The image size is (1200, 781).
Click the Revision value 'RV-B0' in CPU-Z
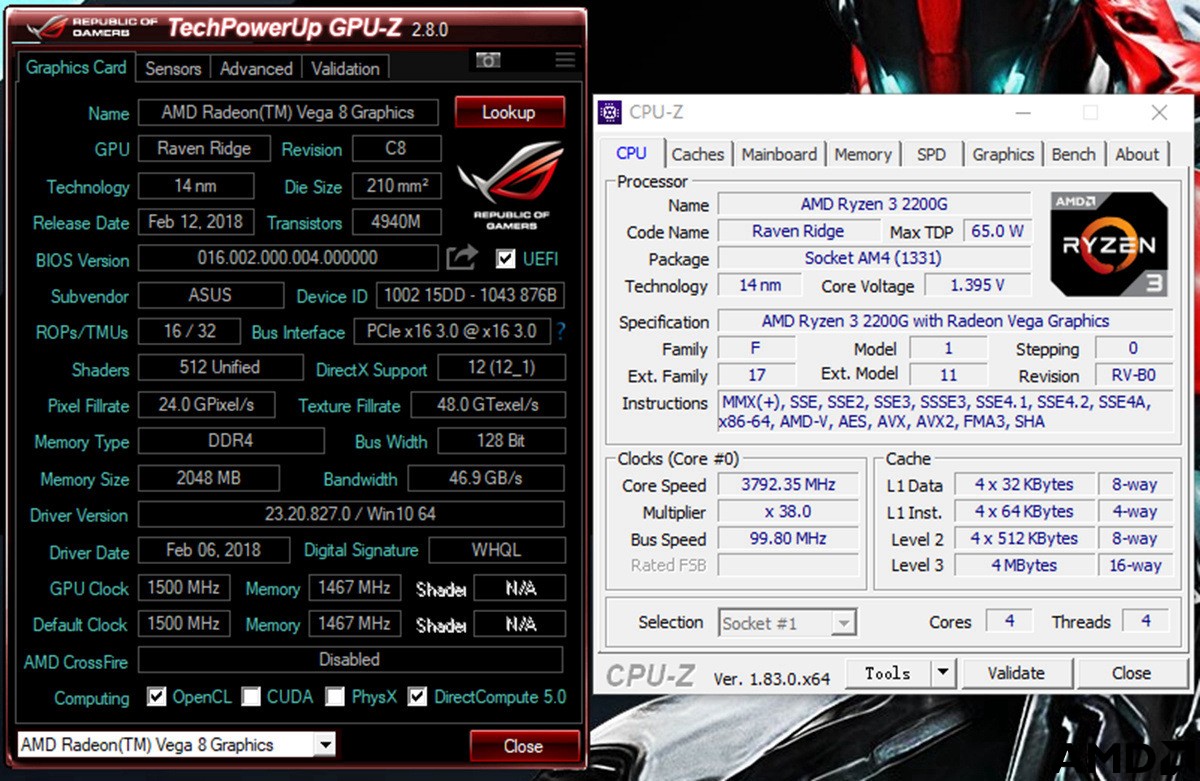tap(1134, 376)
